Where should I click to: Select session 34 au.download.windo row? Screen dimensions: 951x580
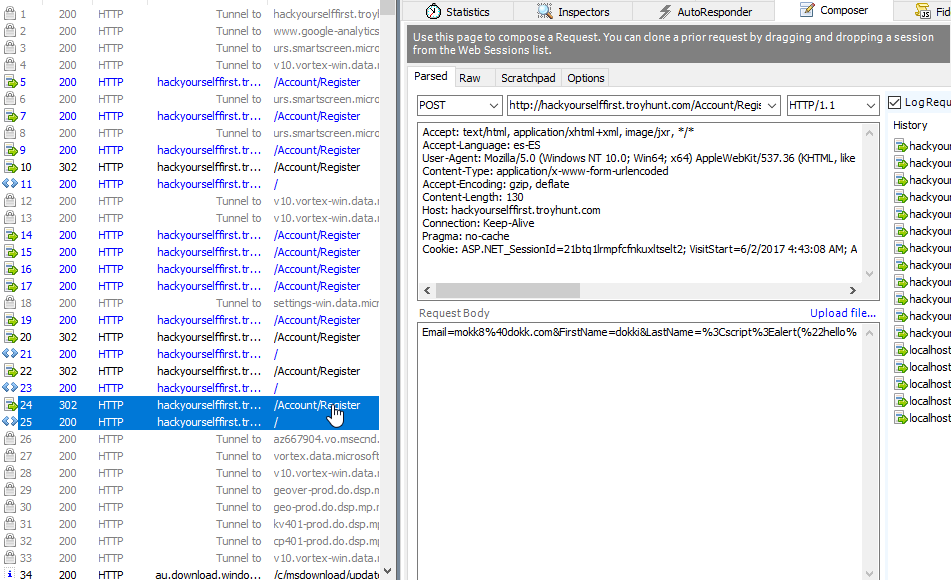191,574
